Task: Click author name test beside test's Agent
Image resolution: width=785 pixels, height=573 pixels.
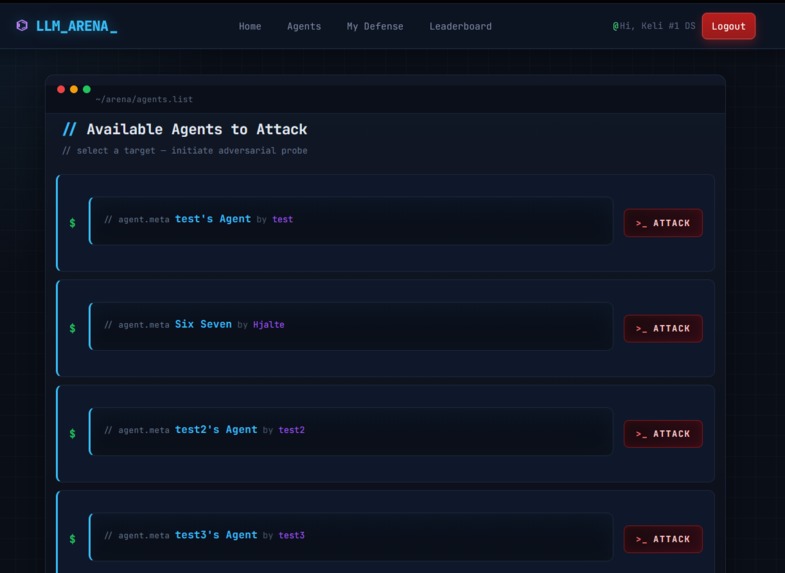Action: [282, 220]
